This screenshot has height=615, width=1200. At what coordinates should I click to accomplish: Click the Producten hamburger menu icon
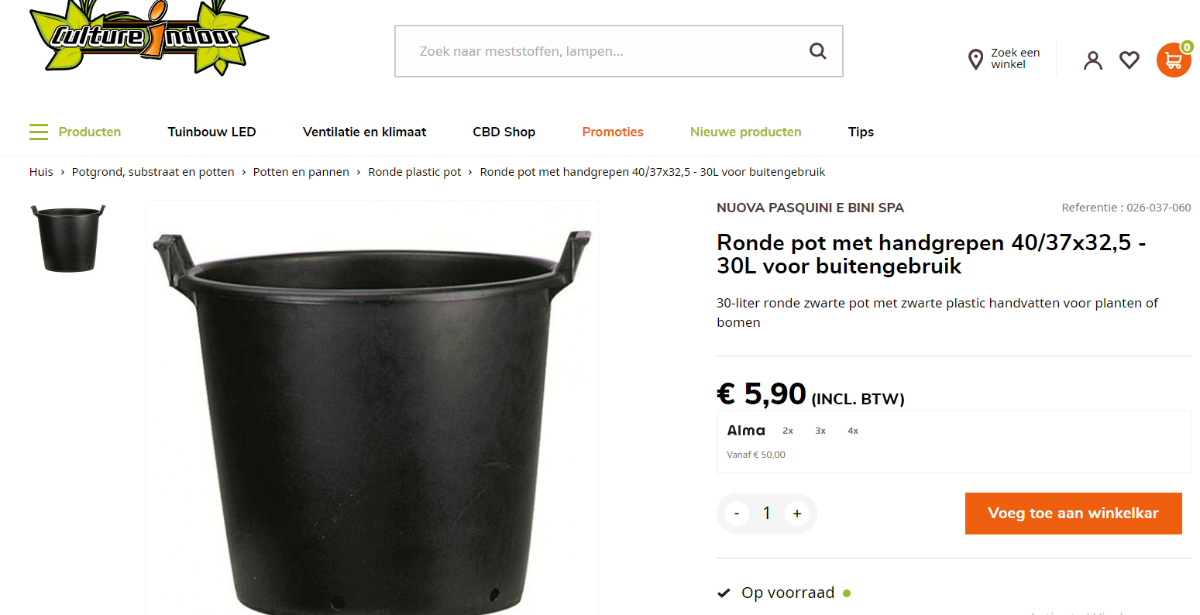click(x=38, y=132)
